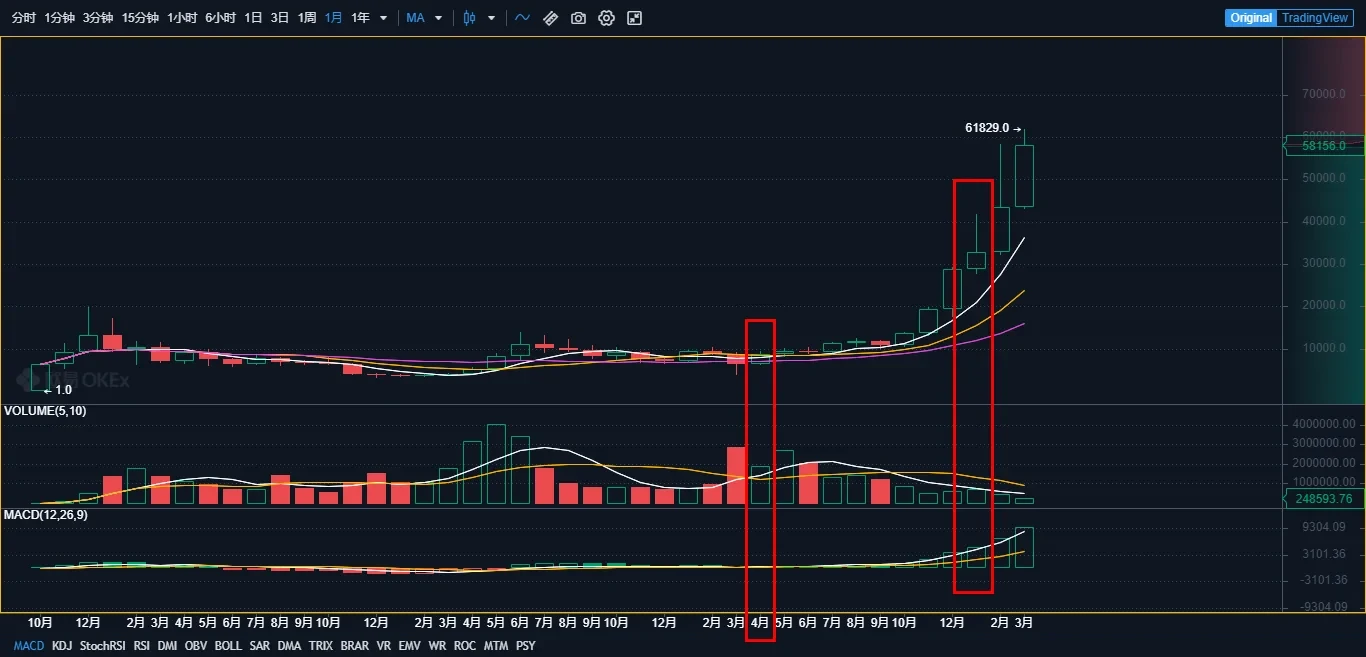Switch to BOLL indicator tab
Screen dimensions: 1366x657
tap(228, 646)
